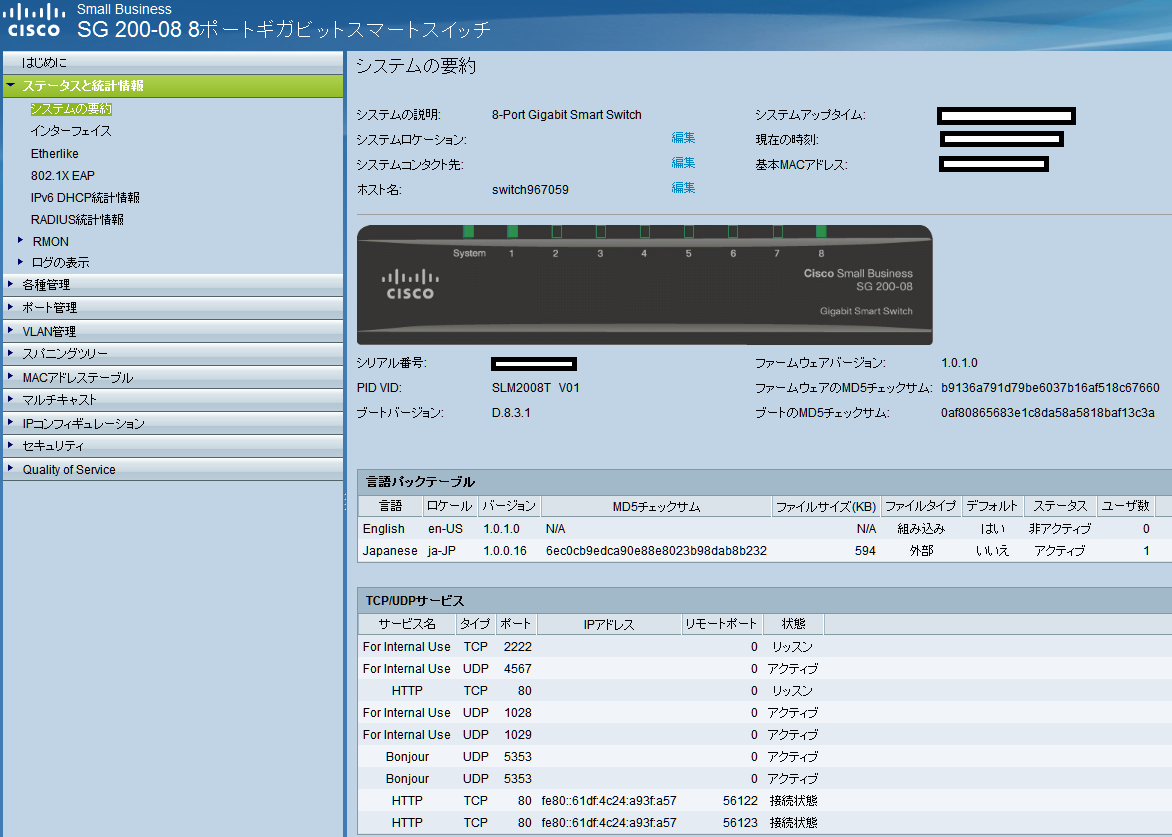The height and width of the screenshot is (837, 1172).
Task: Select システムの要約 in the tree
Action: click(x=71, y=109)
